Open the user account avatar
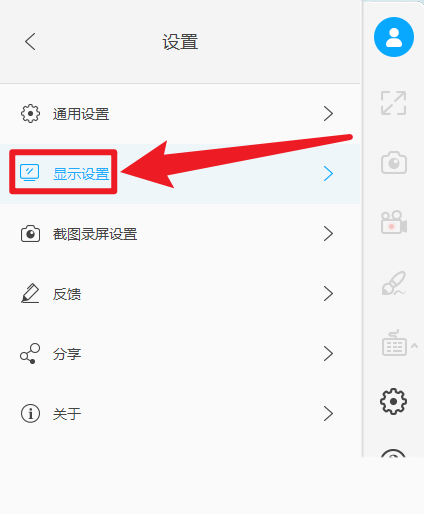This screenshot has width=424, height=514. (394, 37)
